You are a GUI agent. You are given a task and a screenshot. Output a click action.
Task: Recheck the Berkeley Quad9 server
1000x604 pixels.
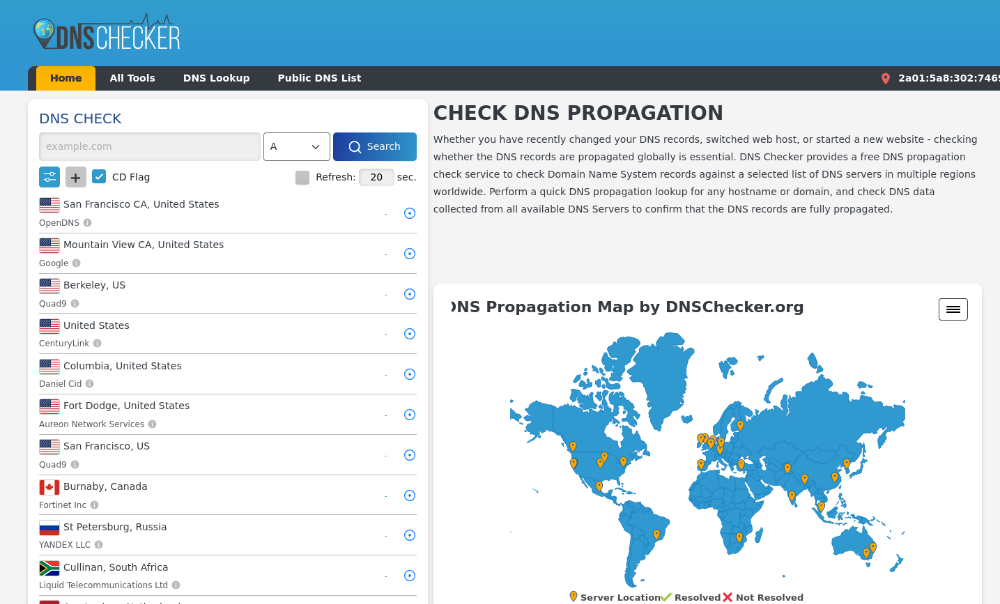(x=410, y=294)
